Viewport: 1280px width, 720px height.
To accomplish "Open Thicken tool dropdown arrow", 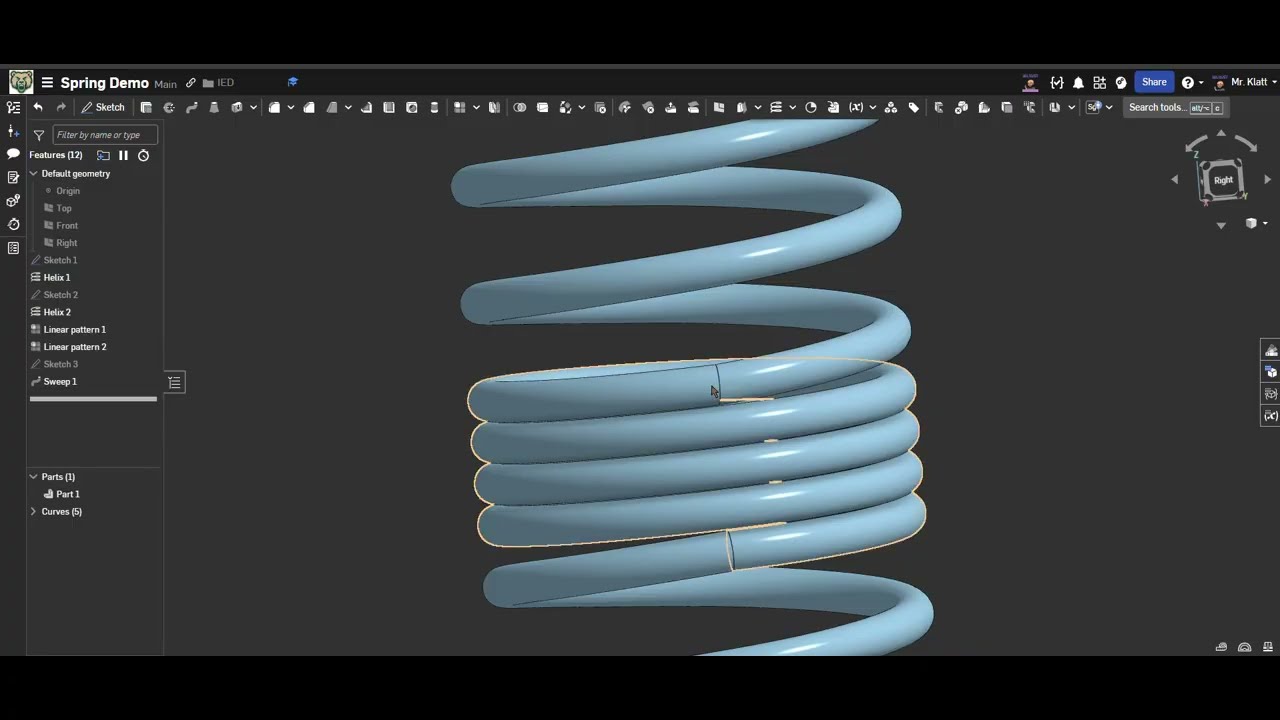I will pos(253,107).
